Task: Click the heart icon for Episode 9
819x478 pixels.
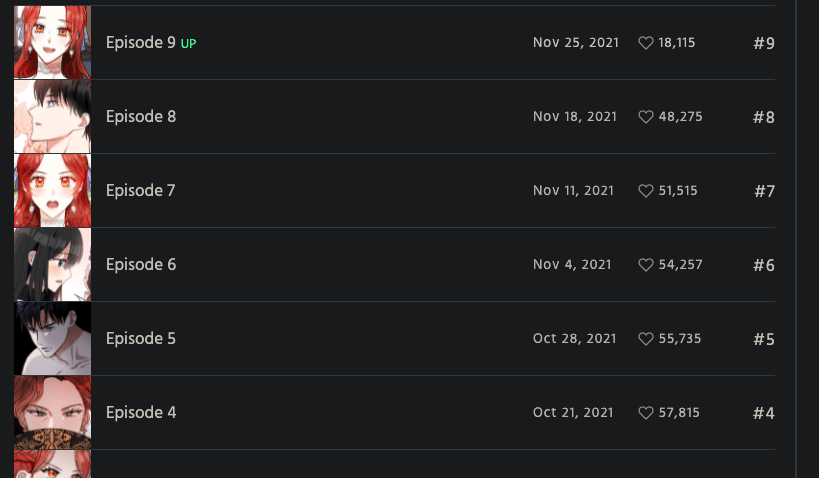Action: tap(645, 43)
